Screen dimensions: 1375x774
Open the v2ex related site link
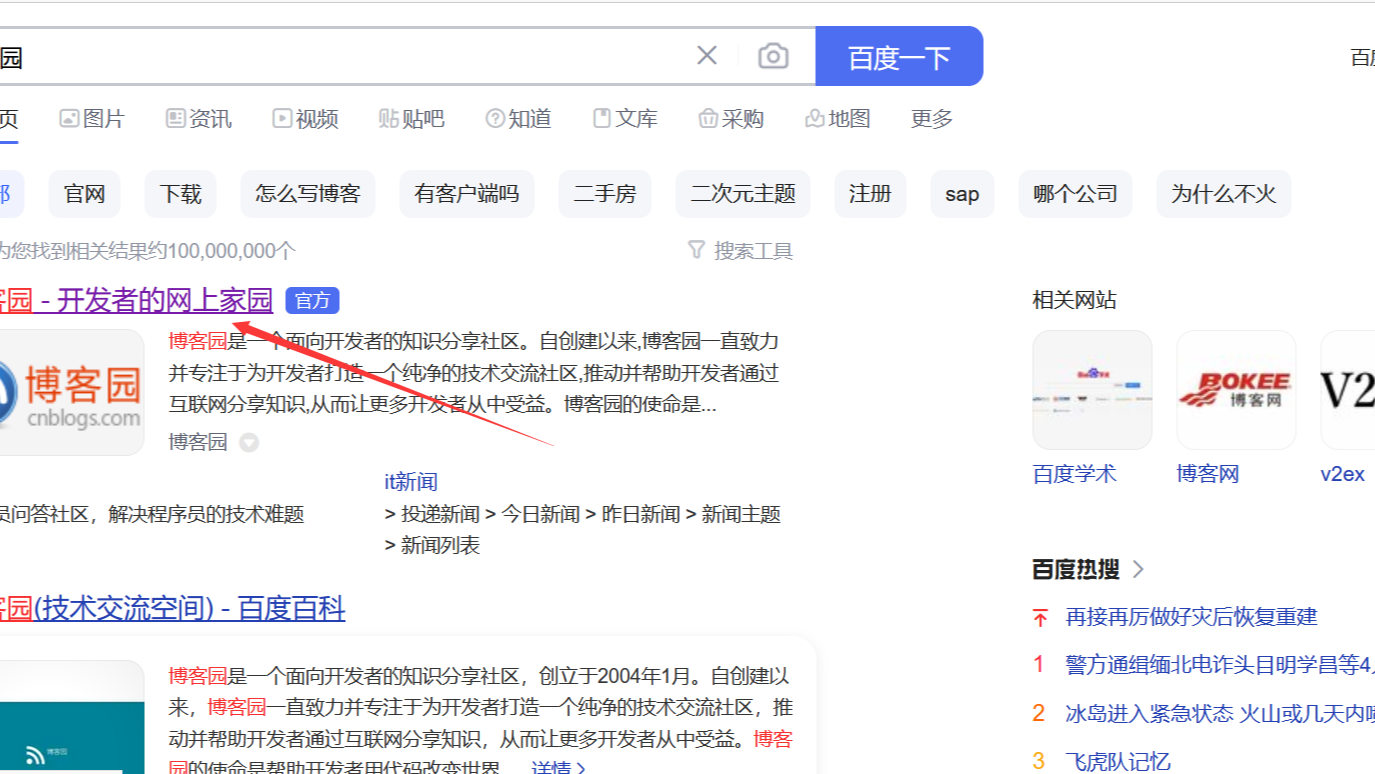click(1343, 474)
